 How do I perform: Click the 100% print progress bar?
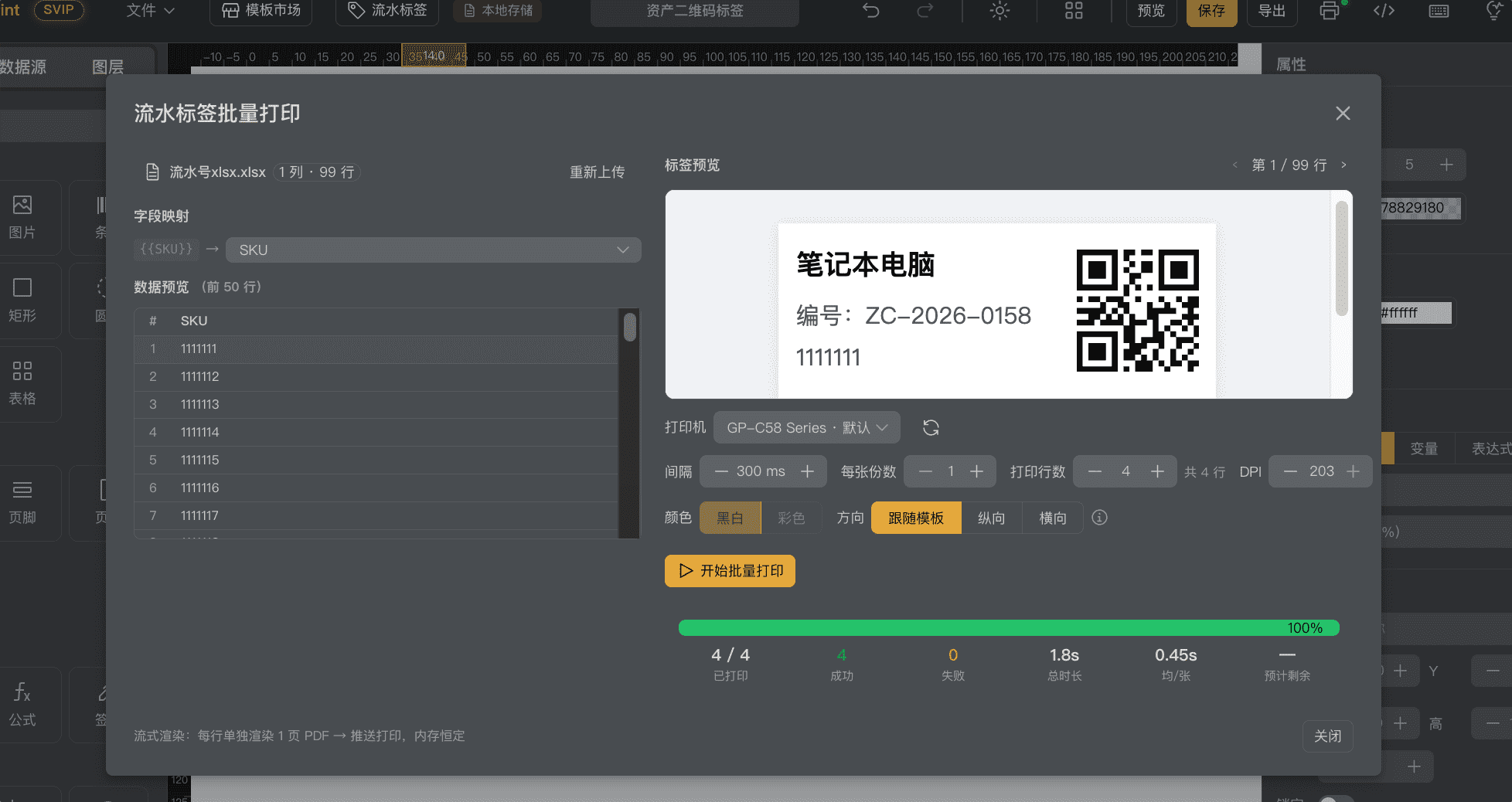[1009, 628]
